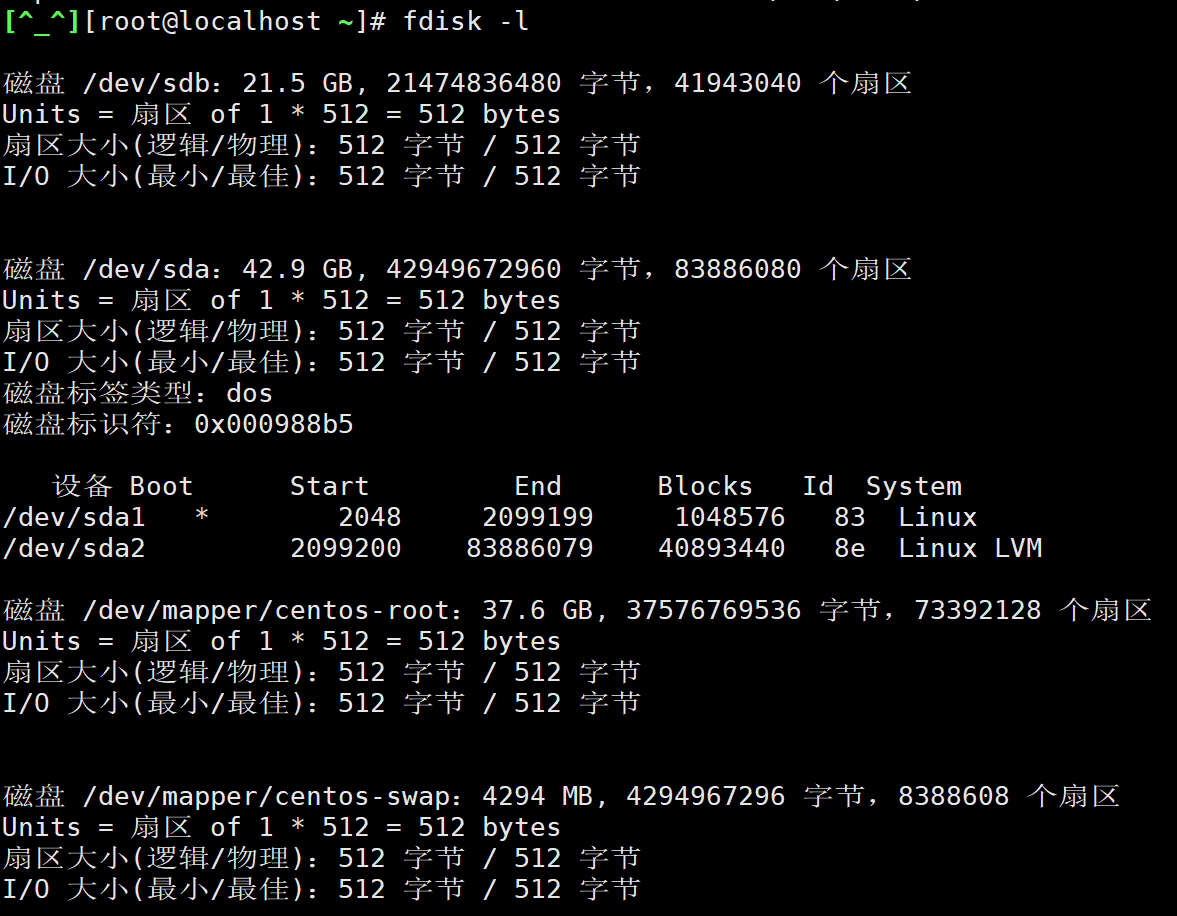Click the 4294 MB swap size
The width and height of the screenshot is (1177, 916).
[538, 796]
